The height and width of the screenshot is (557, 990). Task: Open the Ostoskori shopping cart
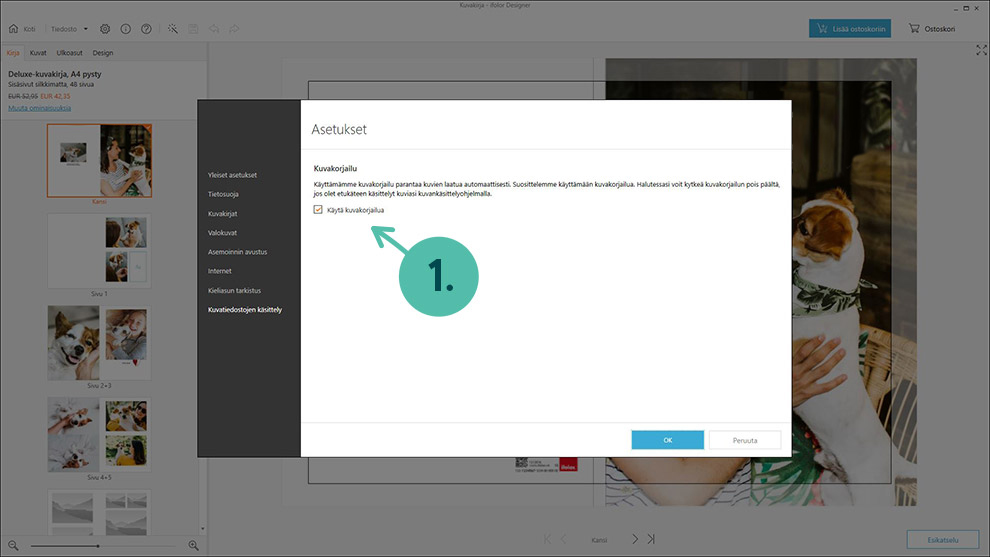coord(932,28)
